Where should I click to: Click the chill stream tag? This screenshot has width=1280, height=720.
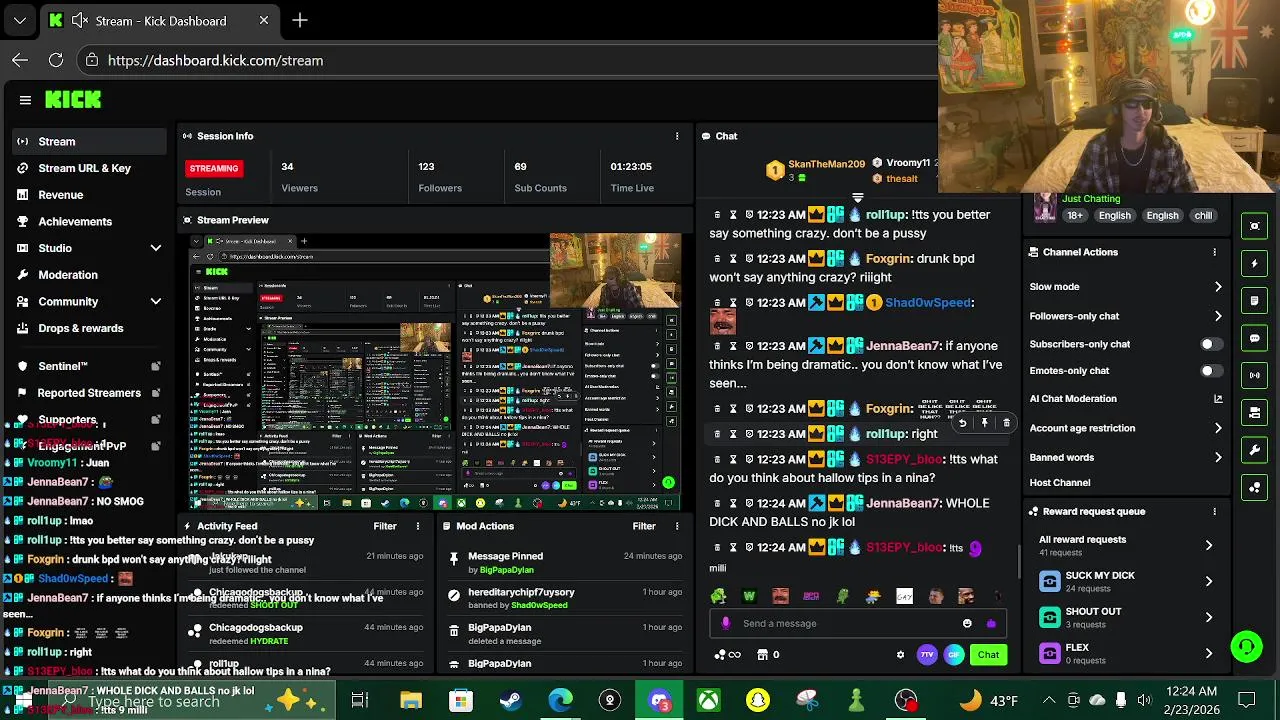(1203, 215)
